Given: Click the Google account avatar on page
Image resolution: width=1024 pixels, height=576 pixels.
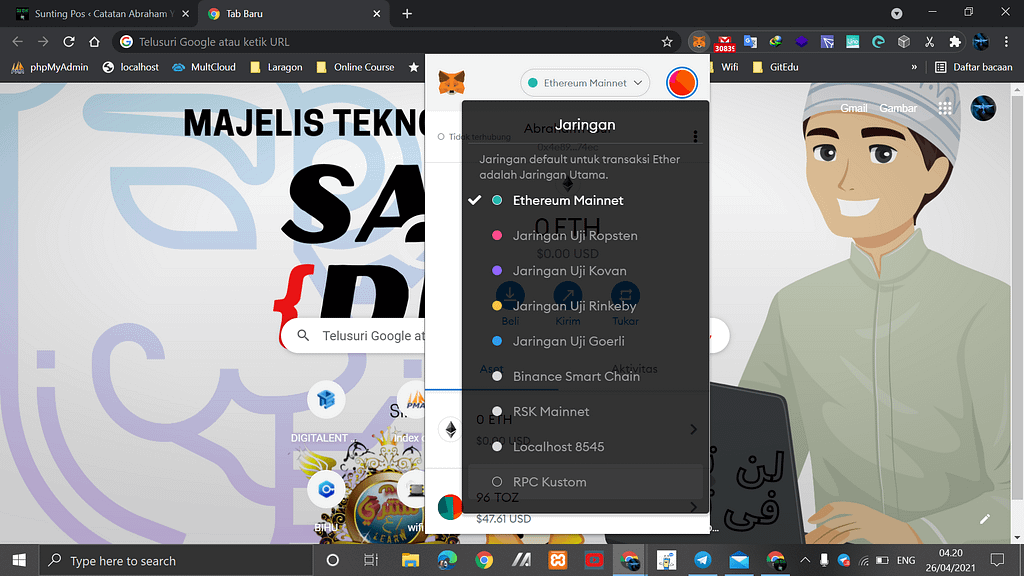Looking at the screenshot, I should coord(984,108).
